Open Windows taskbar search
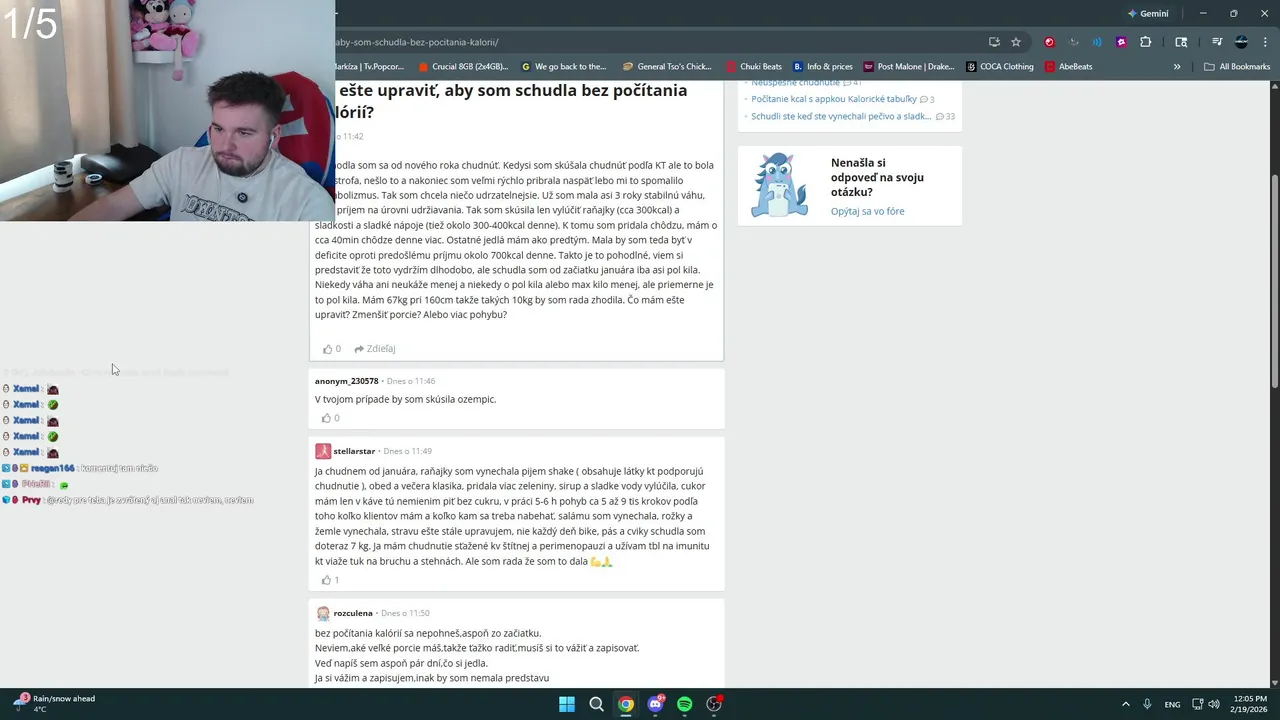The width and height of the screenshot is (1280, 720). [596, 704]
